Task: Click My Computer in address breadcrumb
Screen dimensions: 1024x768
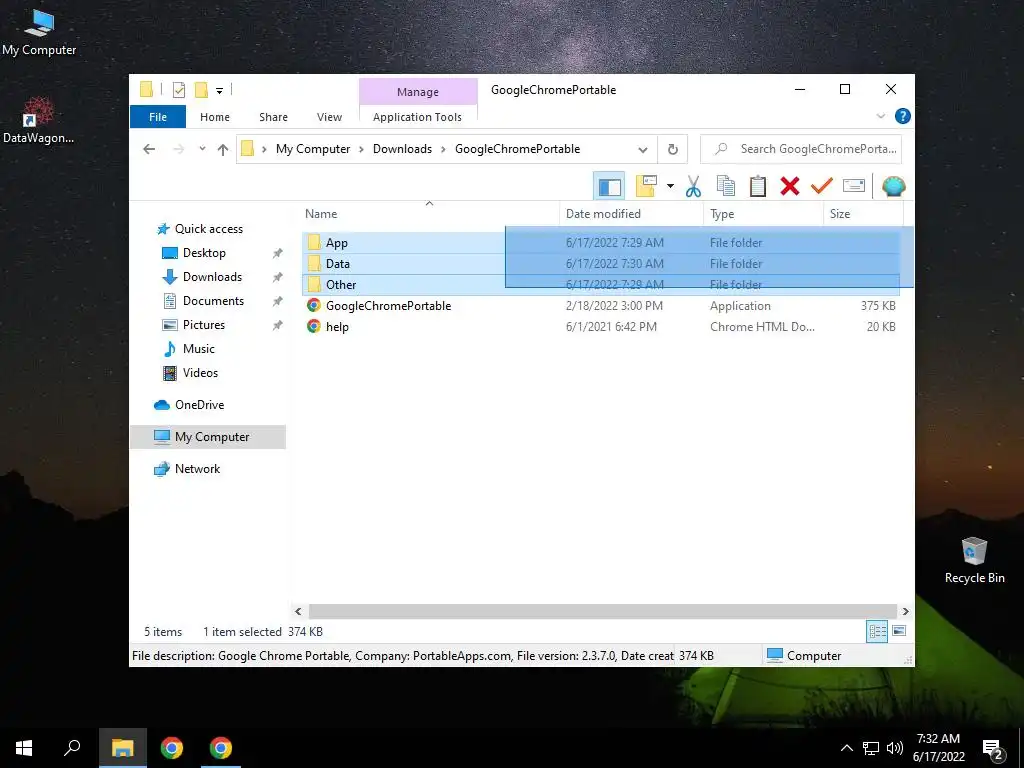Action: coord(313,149)
